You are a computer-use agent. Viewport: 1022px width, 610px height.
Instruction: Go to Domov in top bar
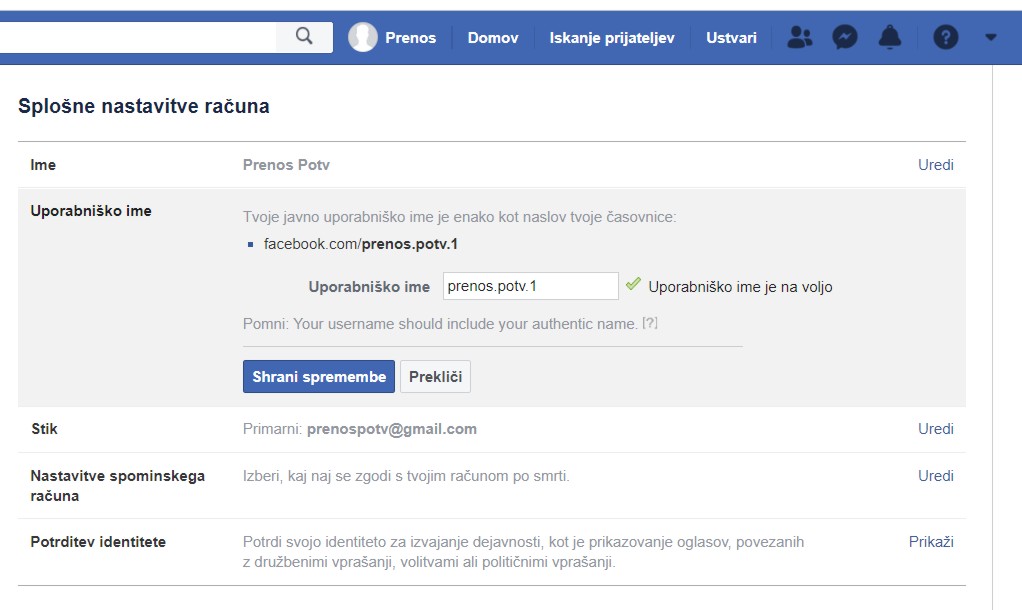pos(493,38)
